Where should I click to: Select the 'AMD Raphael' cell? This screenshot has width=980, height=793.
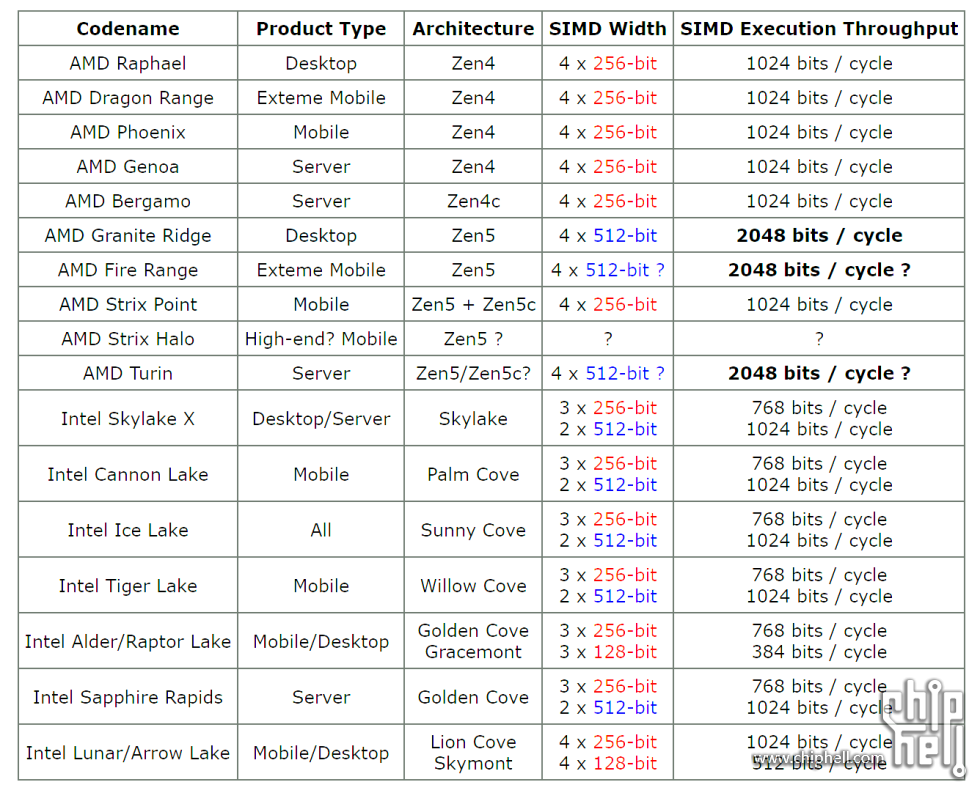[x=128, y=63]
